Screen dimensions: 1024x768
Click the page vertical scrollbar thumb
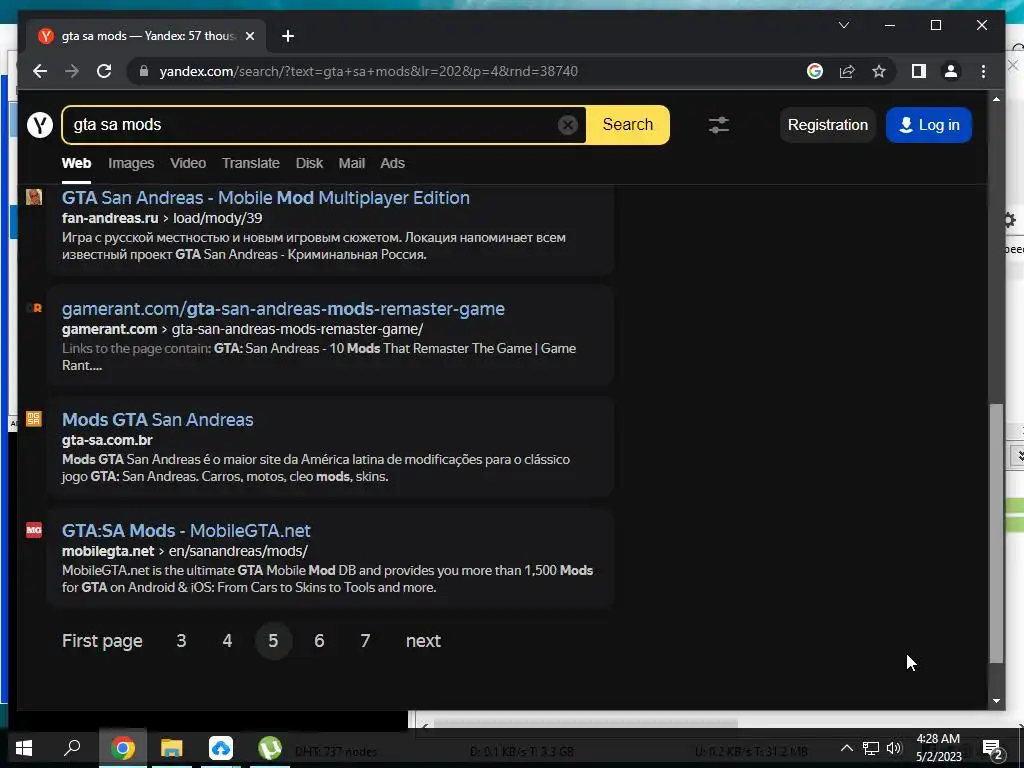996,534
